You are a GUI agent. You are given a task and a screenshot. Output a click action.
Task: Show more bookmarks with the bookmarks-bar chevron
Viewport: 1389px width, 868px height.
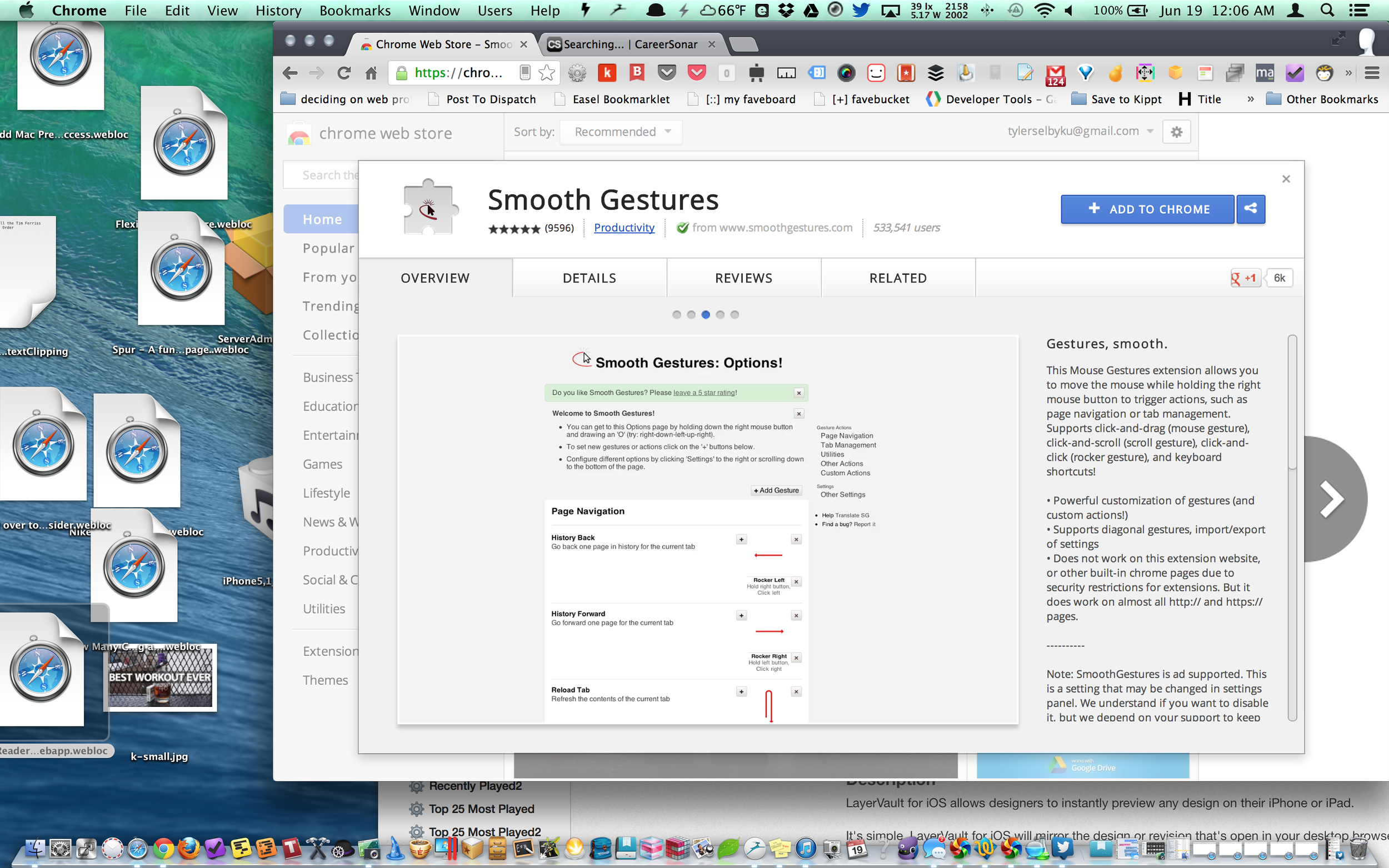coord(1251,99)
